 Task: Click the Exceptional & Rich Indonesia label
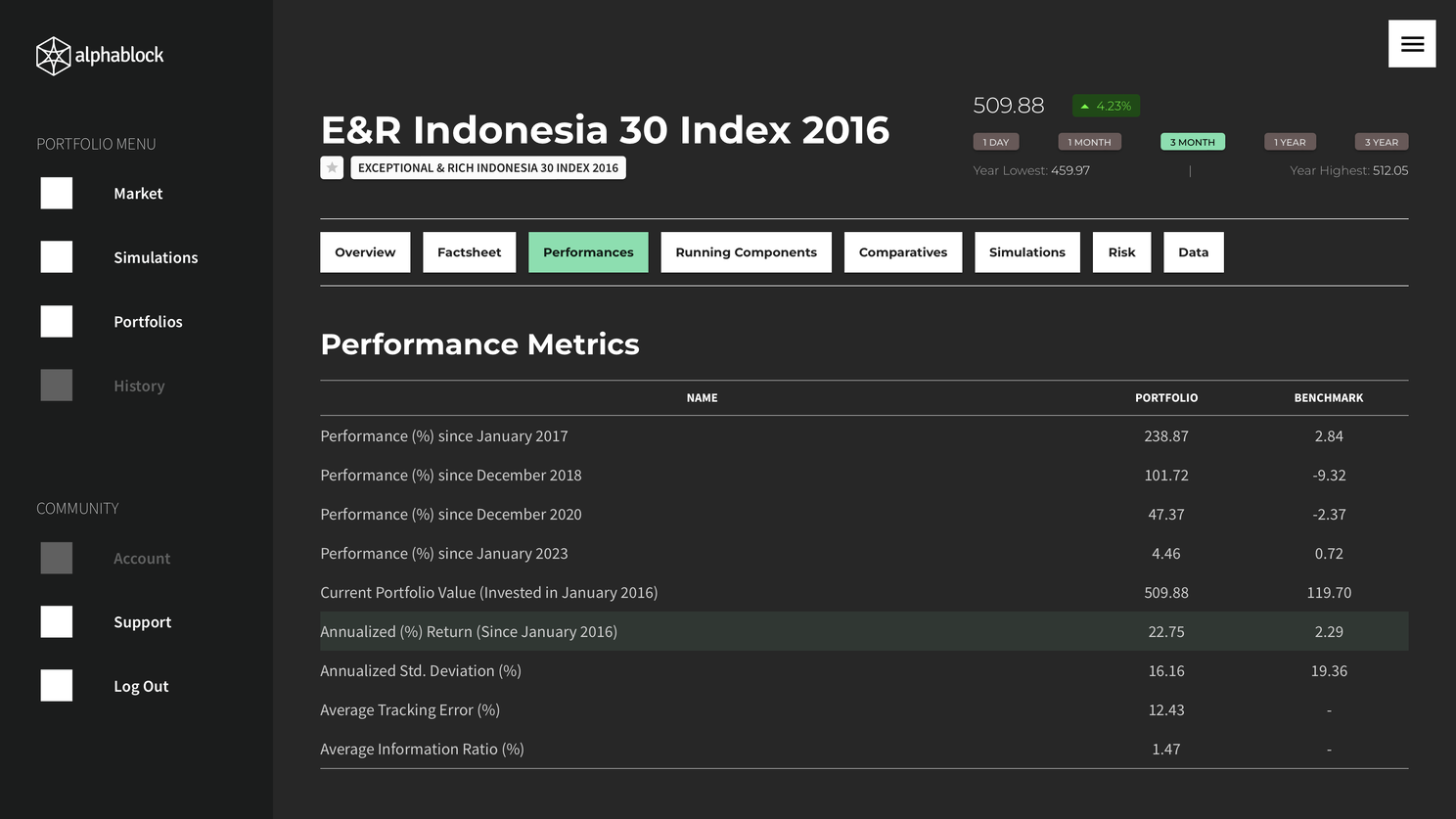point(488,167)
